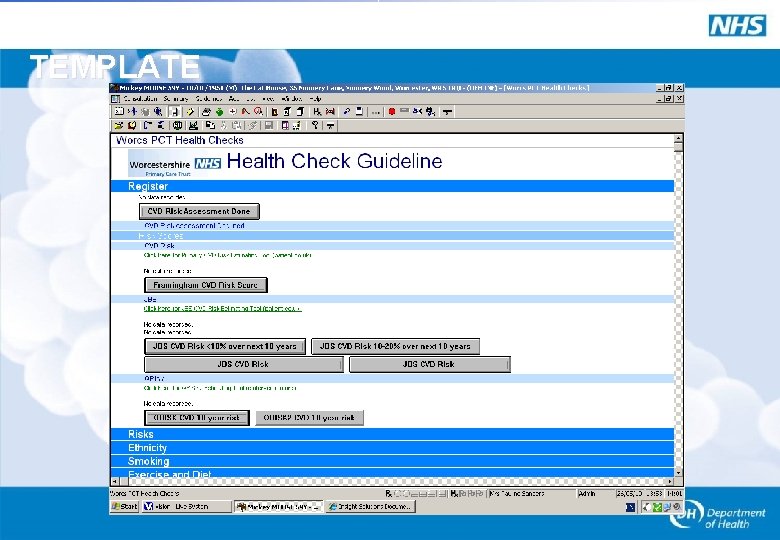Click the QRISK2 CVD 10 year risk button
780x540 pixels.
tap(309, 418)
